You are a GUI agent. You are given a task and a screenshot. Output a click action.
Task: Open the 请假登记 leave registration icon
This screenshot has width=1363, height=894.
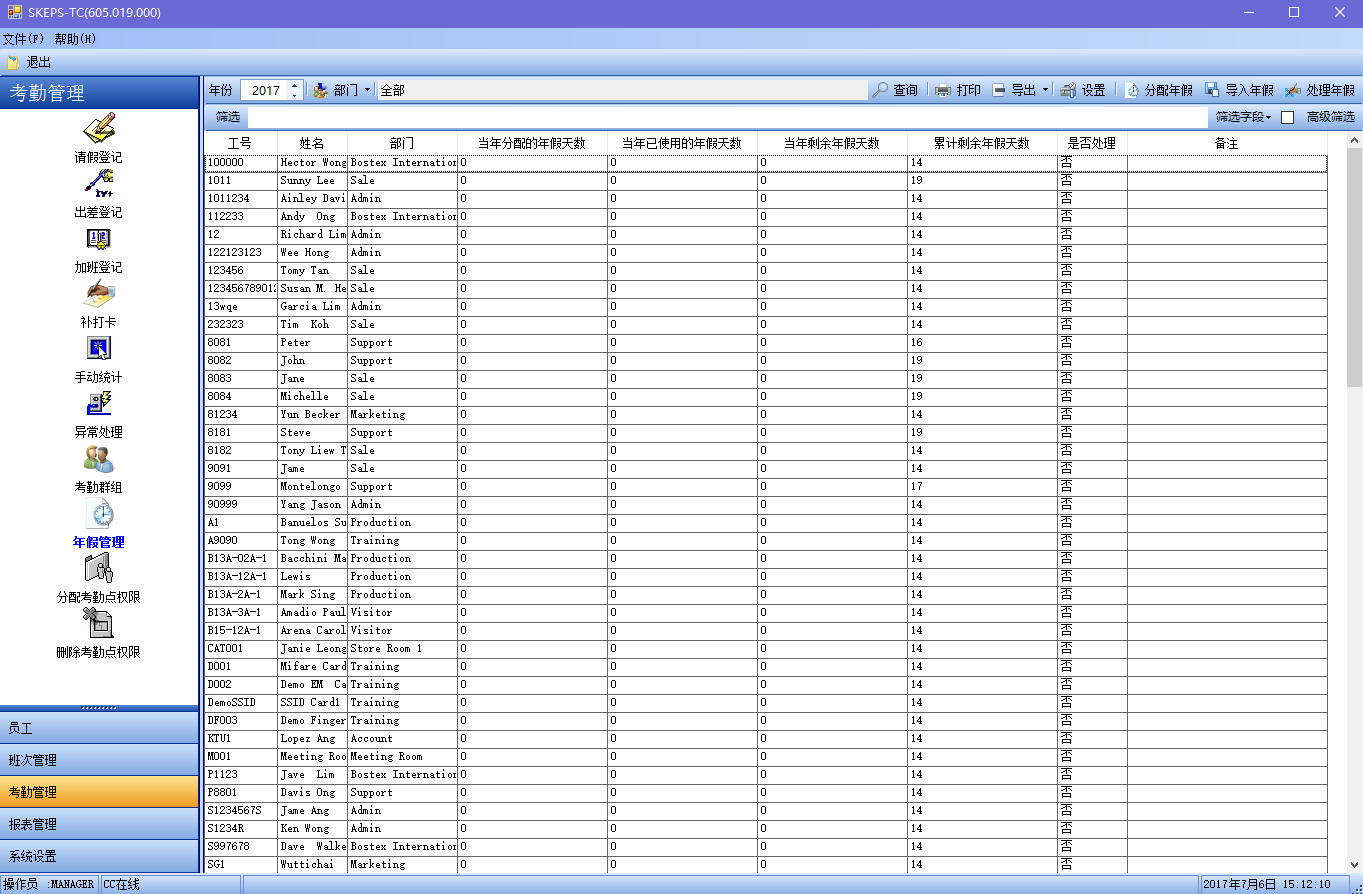[x=98, y=129]
